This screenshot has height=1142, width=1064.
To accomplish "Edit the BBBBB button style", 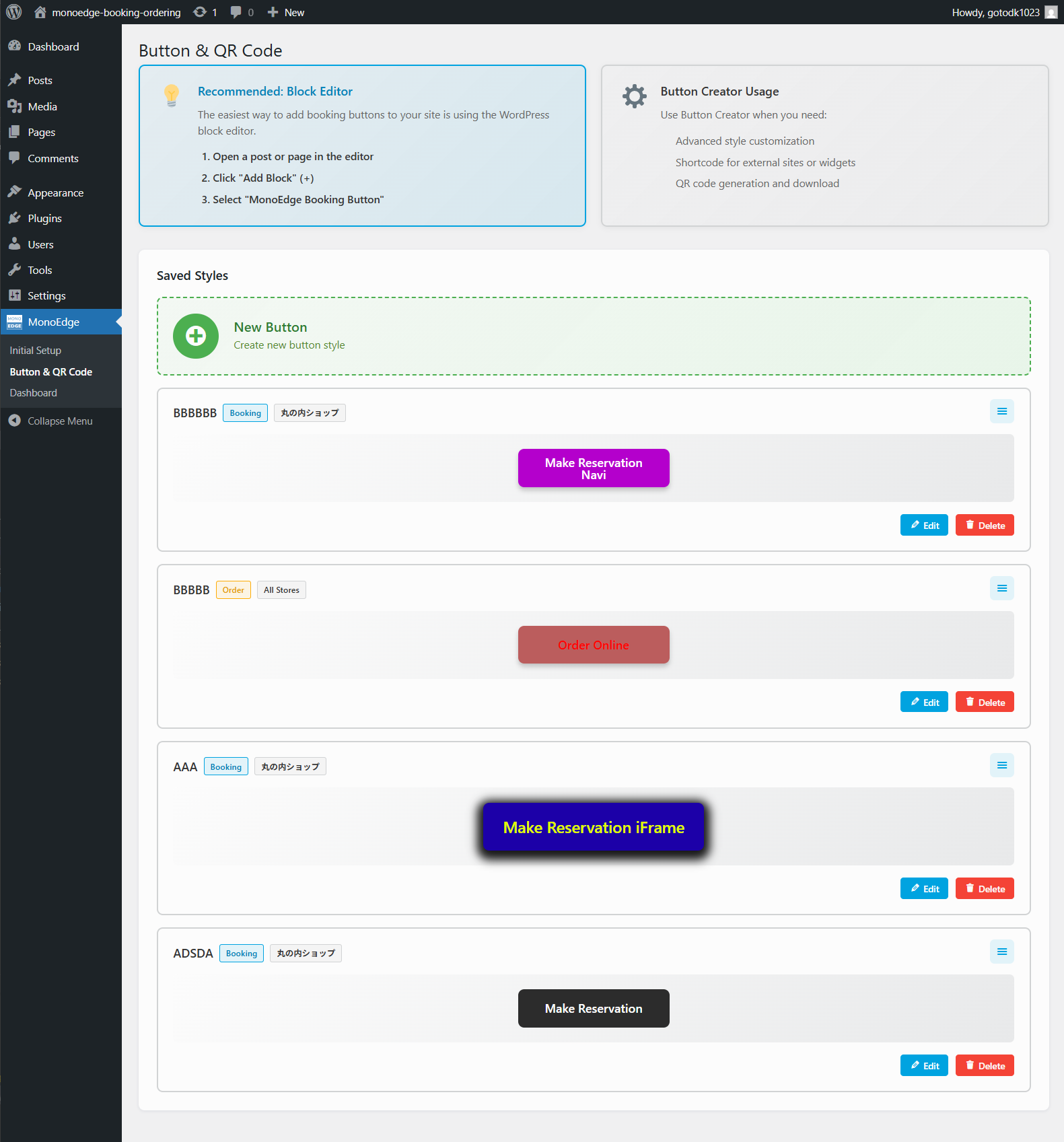I will (x=924, y=702).
